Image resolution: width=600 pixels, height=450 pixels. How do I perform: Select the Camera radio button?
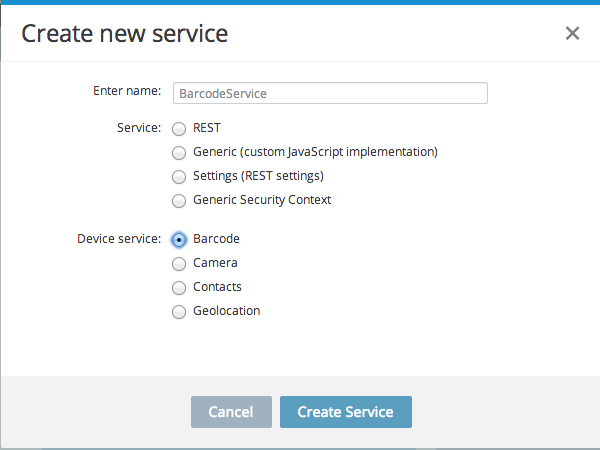[179, 264]
